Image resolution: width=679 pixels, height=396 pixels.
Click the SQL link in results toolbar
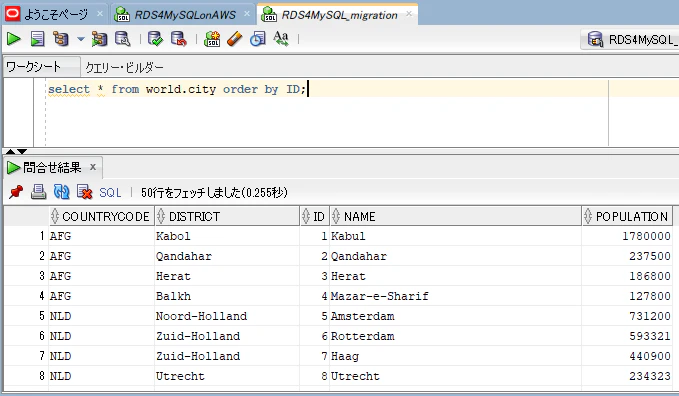(x=110, y=192)
